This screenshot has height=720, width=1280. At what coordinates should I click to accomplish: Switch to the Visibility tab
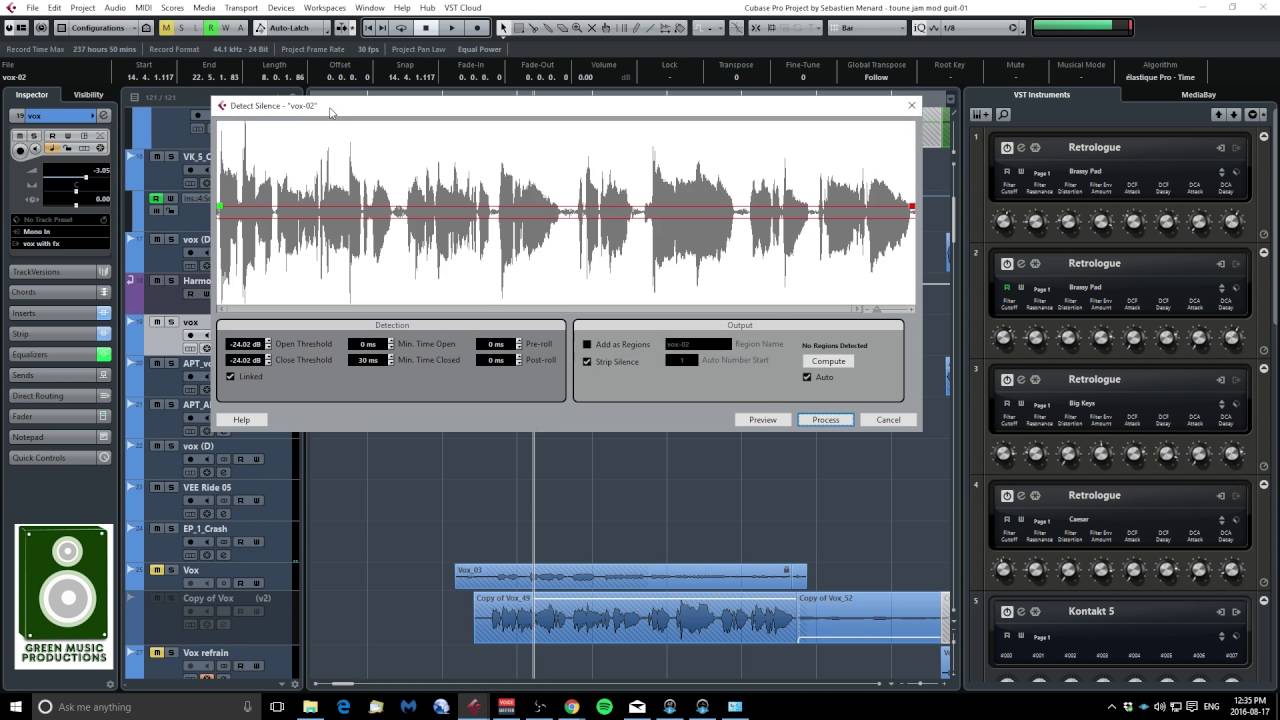click(88, 95)
